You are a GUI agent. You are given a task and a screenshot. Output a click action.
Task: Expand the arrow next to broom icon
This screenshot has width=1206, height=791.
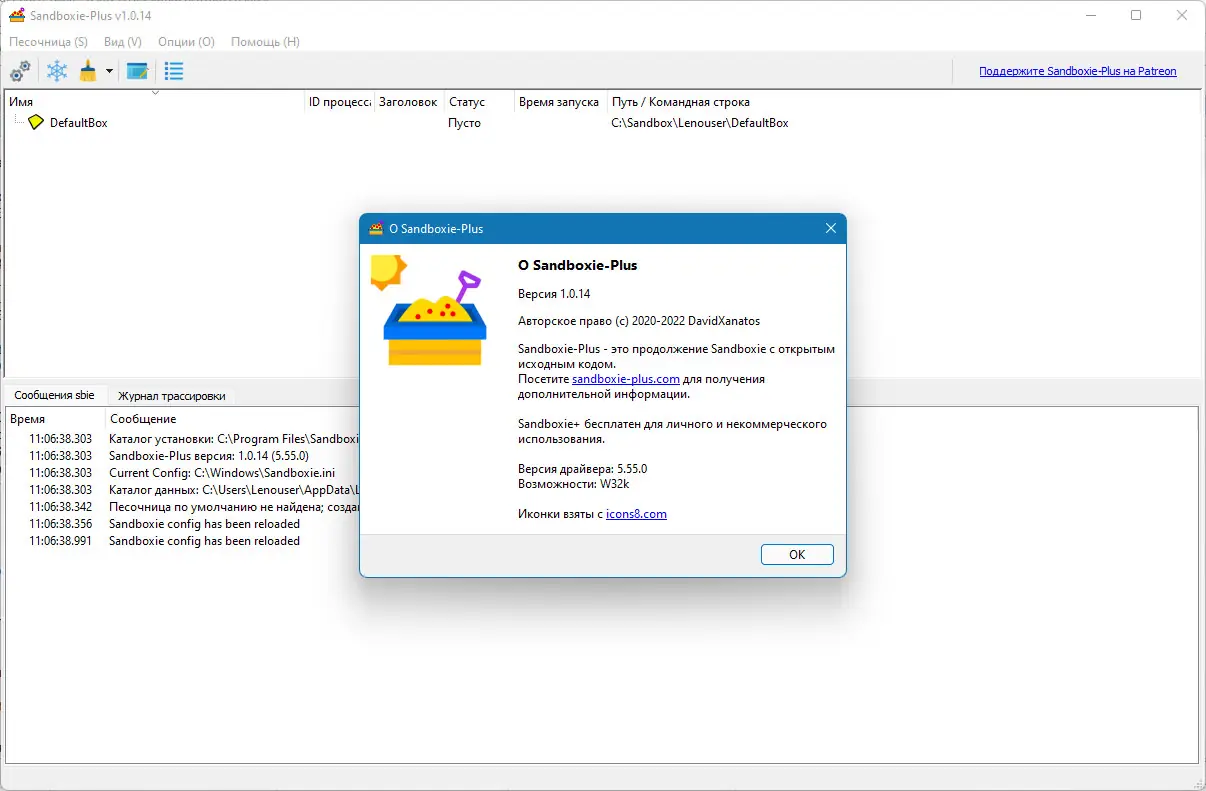coord(109,72)
